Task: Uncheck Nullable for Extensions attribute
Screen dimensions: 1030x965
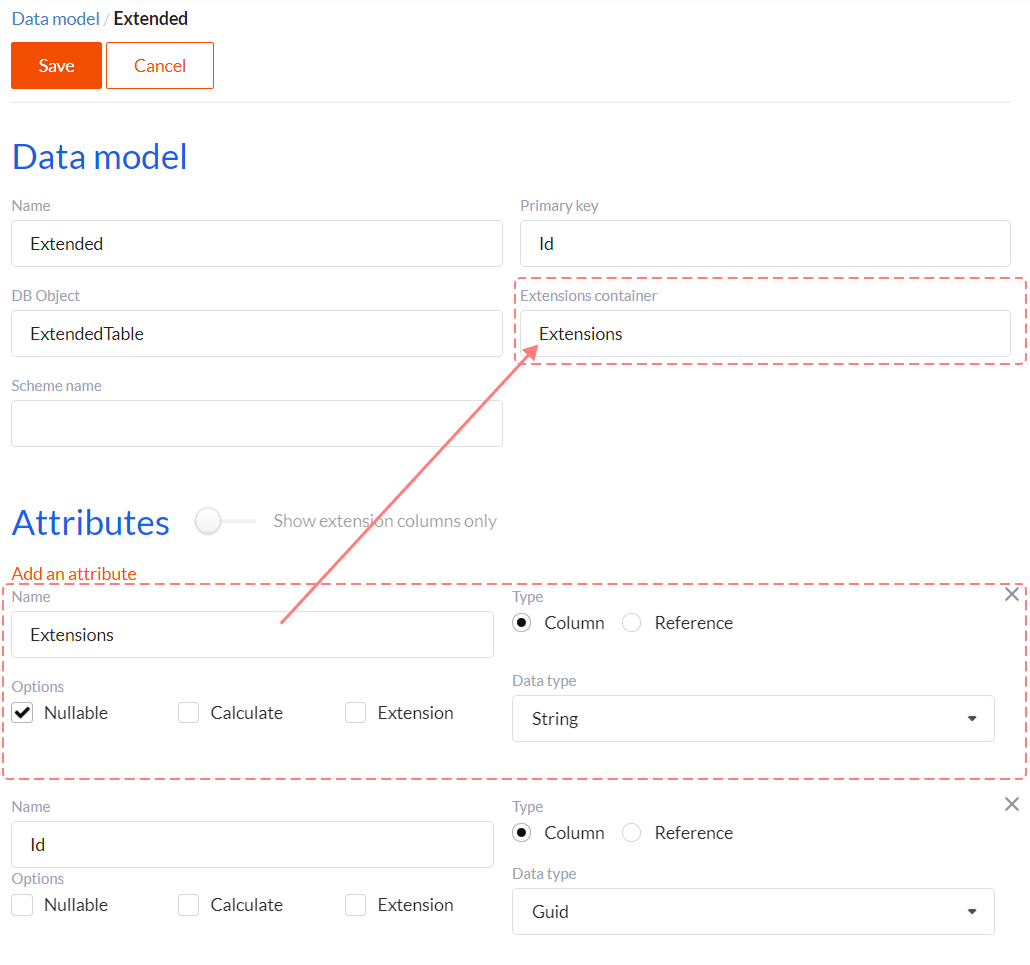Action: [22, 713]
